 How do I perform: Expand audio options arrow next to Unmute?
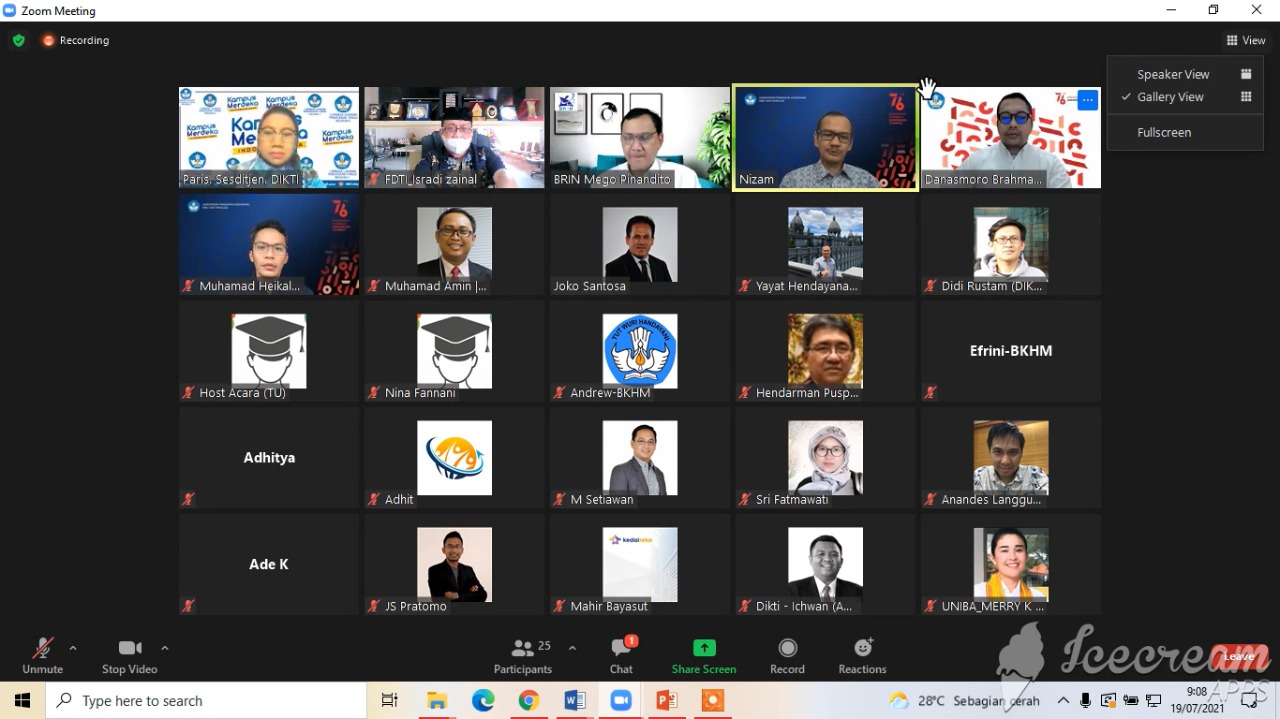point(73,648)
